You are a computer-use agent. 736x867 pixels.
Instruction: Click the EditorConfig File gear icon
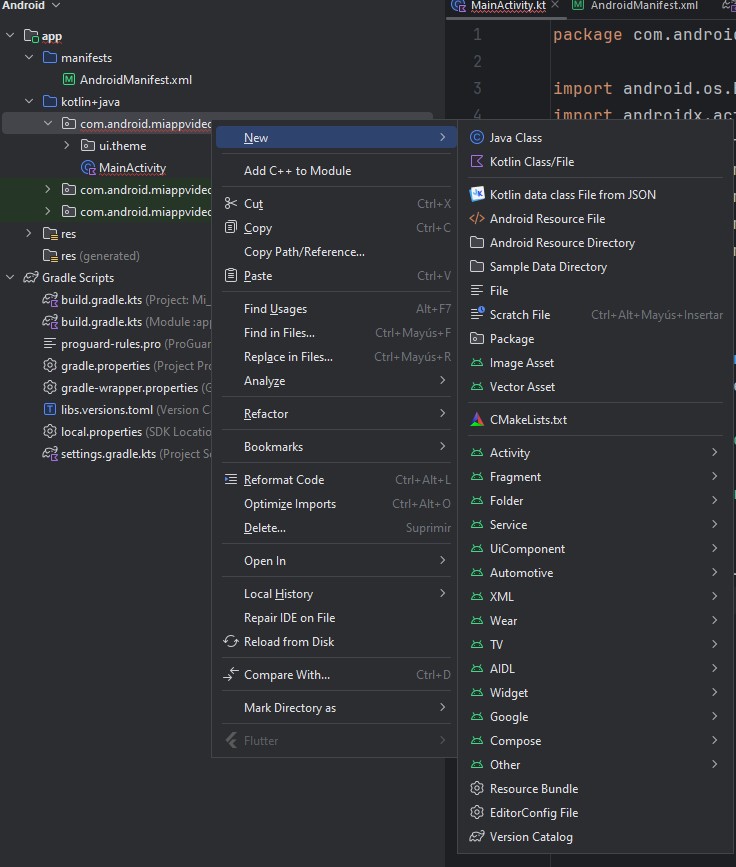(x=477, y=813)
